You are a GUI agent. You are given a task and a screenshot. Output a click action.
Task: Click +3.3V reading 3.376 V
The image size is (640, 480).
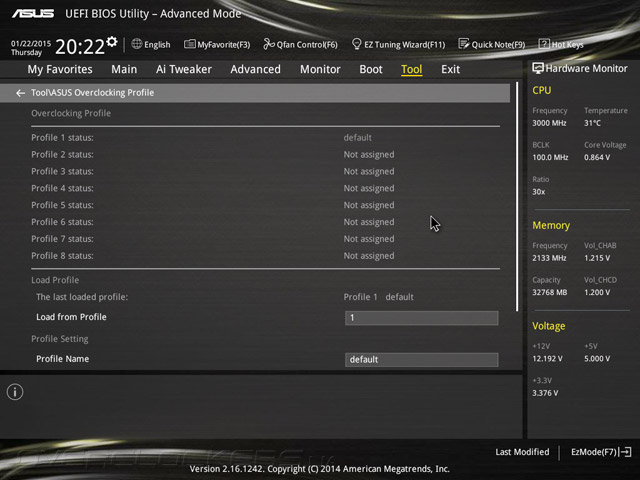[545, 393]
